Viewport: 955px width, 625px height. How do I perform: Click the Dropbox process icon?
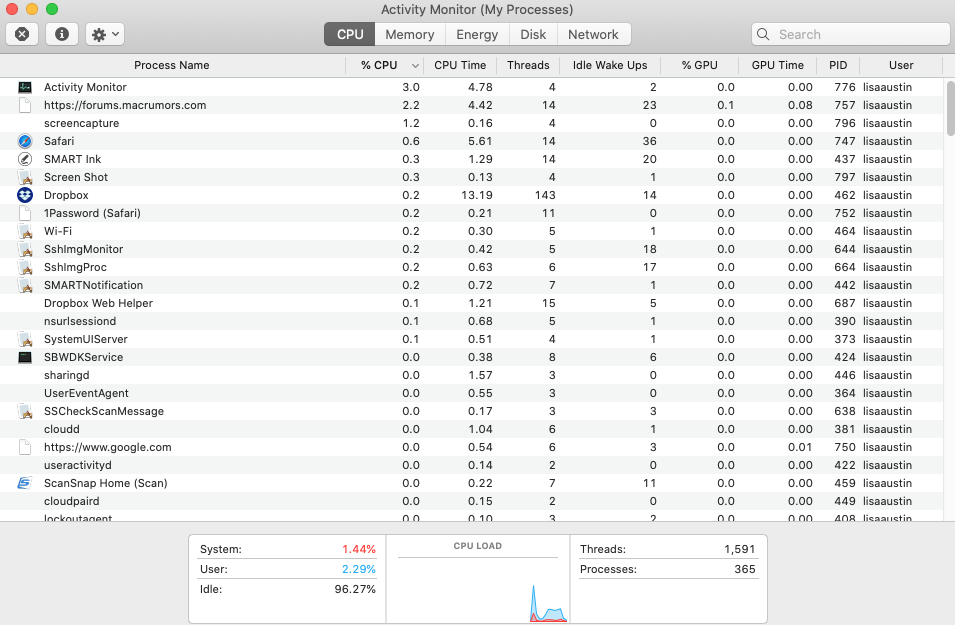tap(25, 195)
